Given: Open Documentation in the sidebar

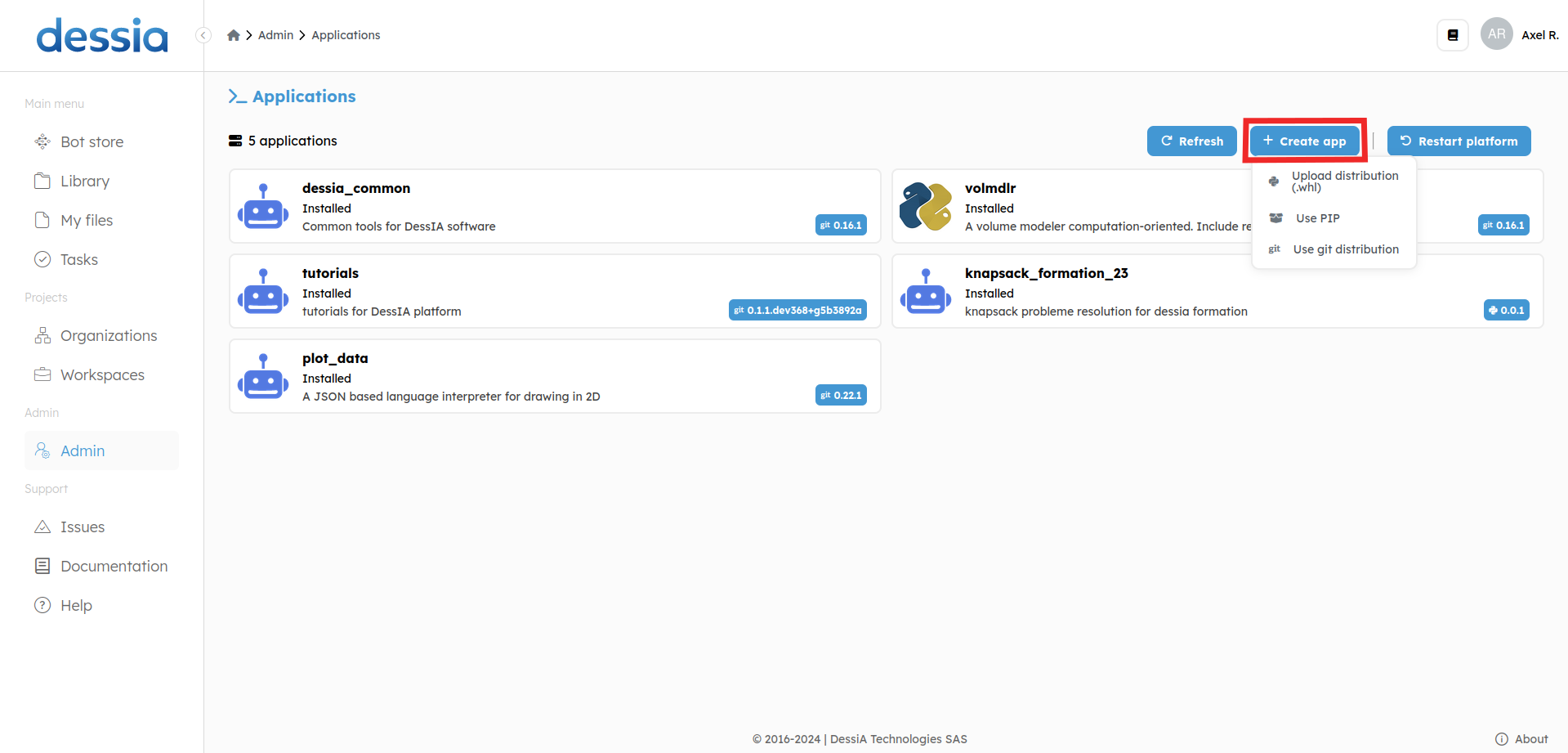Looking at the screenshot, I should 101,567.
